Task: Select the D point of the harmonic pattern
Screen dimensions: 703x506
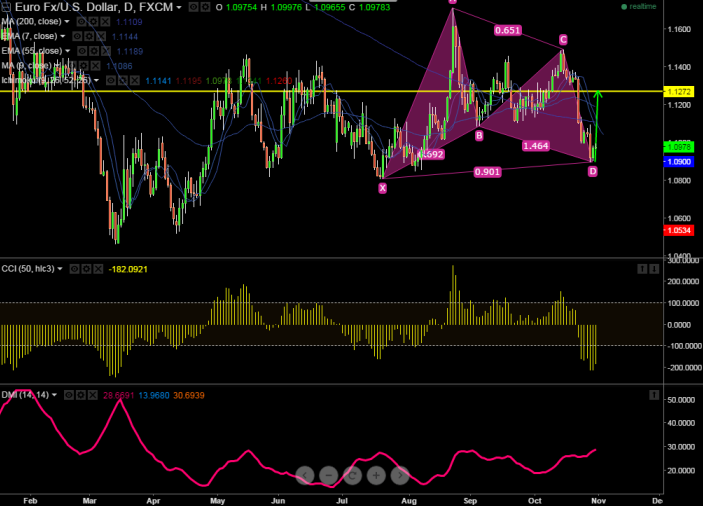Action: point(593,171)
